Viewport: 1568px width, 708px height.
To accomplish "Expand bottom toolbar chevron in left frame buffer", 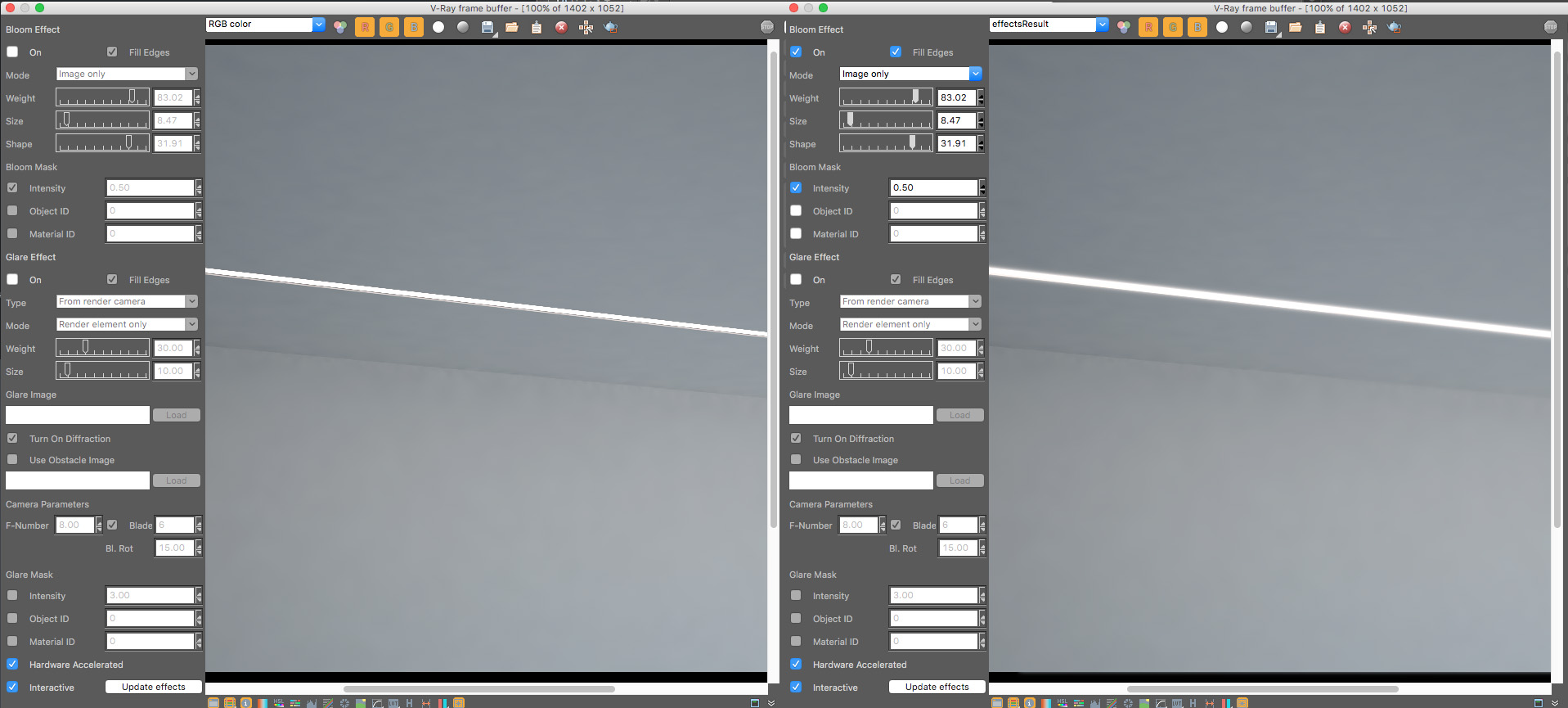I will click(771, 702).
